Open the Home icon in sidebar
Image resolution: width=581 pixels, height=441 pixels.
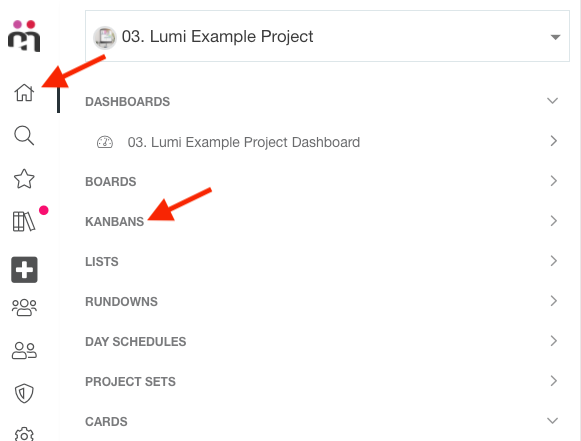click(x=24, y=92)
